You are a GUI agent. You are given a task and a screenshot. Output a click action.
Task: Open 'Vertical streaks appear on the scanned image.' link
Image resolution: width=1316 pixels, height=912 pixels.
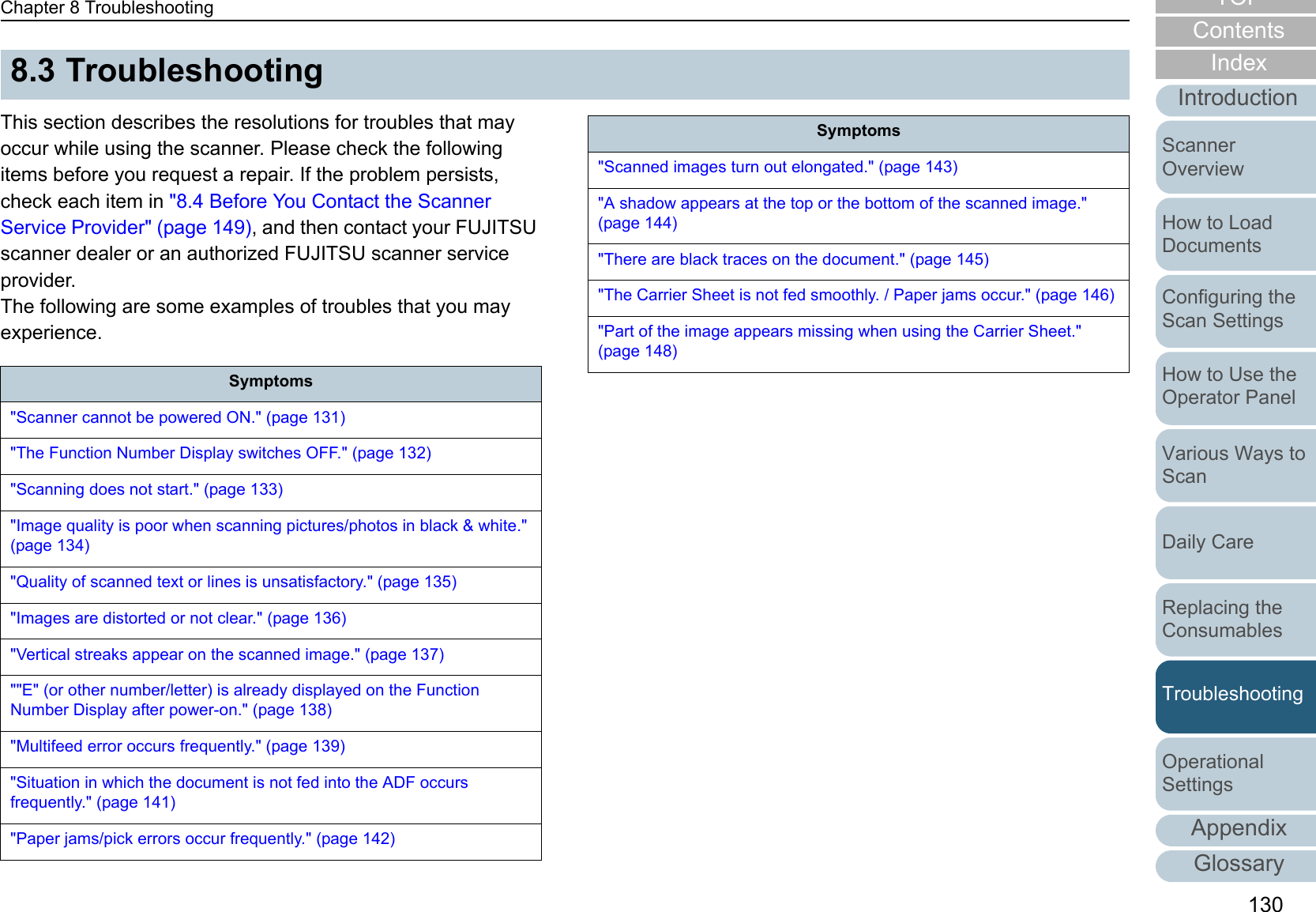click(227, 654)
